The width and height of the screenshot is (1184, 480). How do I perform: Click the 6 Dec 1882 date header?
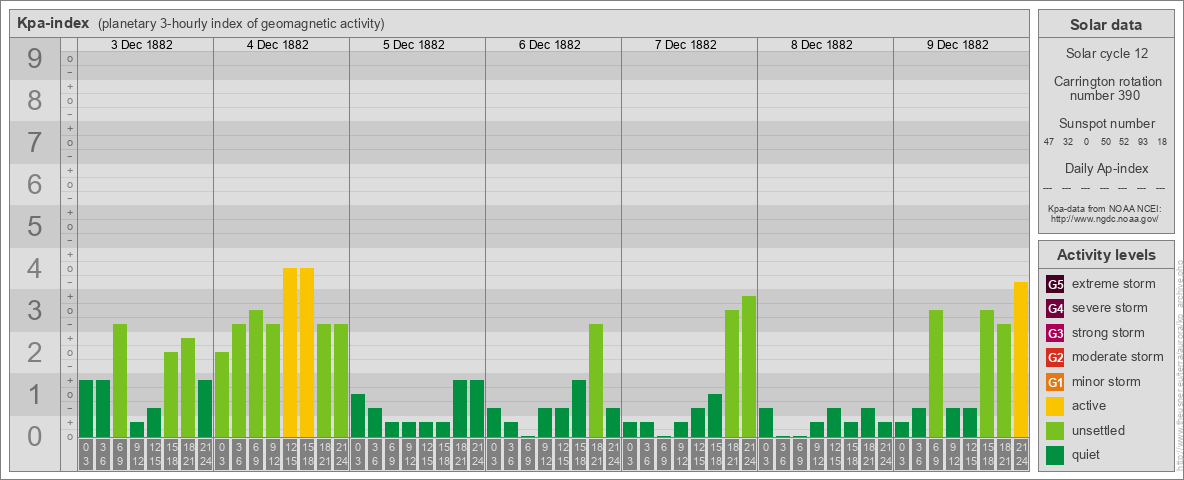(x=550, y=45)
